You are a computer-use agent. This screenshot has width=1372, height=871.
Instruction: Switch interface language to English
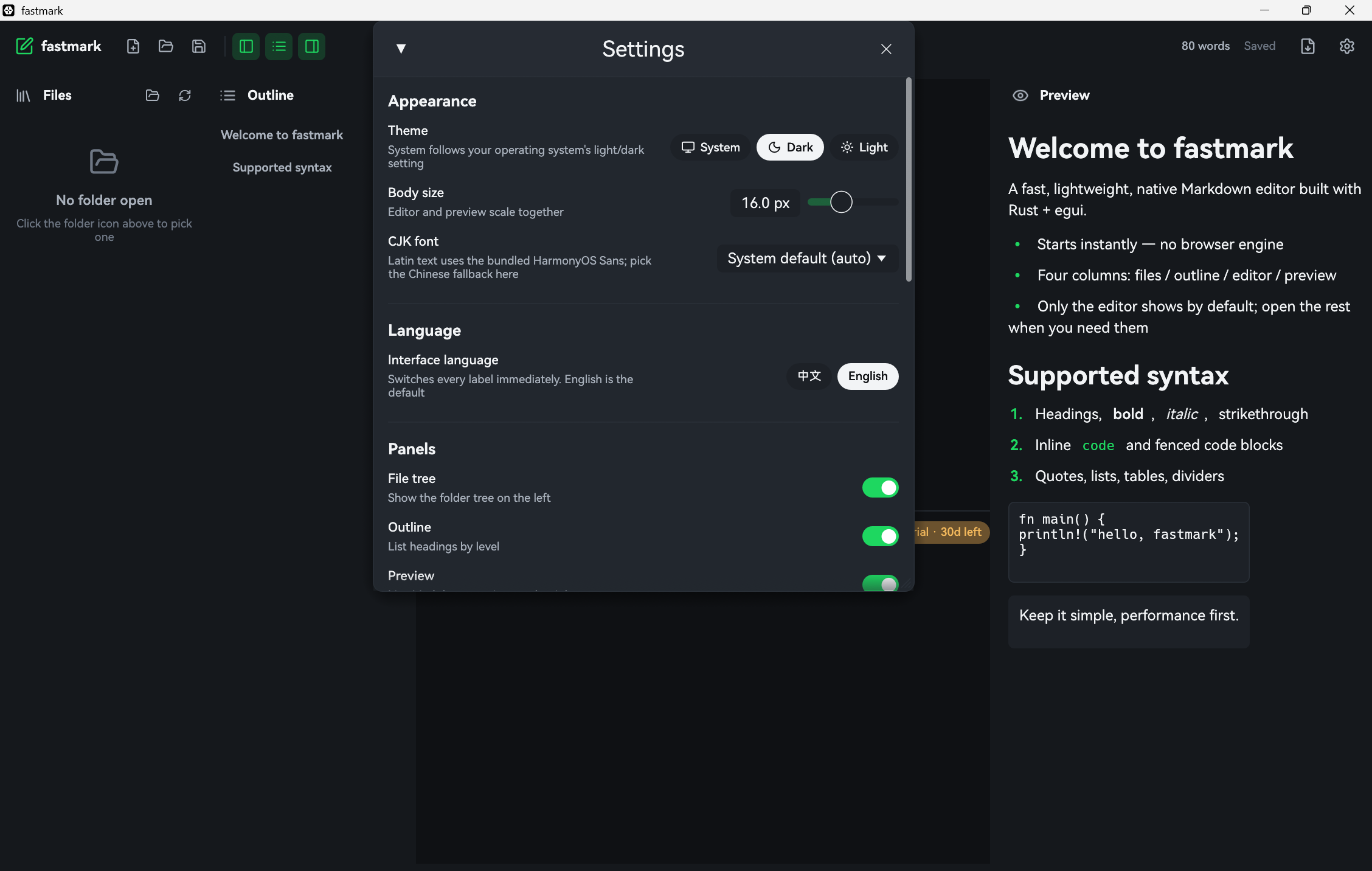868,377
